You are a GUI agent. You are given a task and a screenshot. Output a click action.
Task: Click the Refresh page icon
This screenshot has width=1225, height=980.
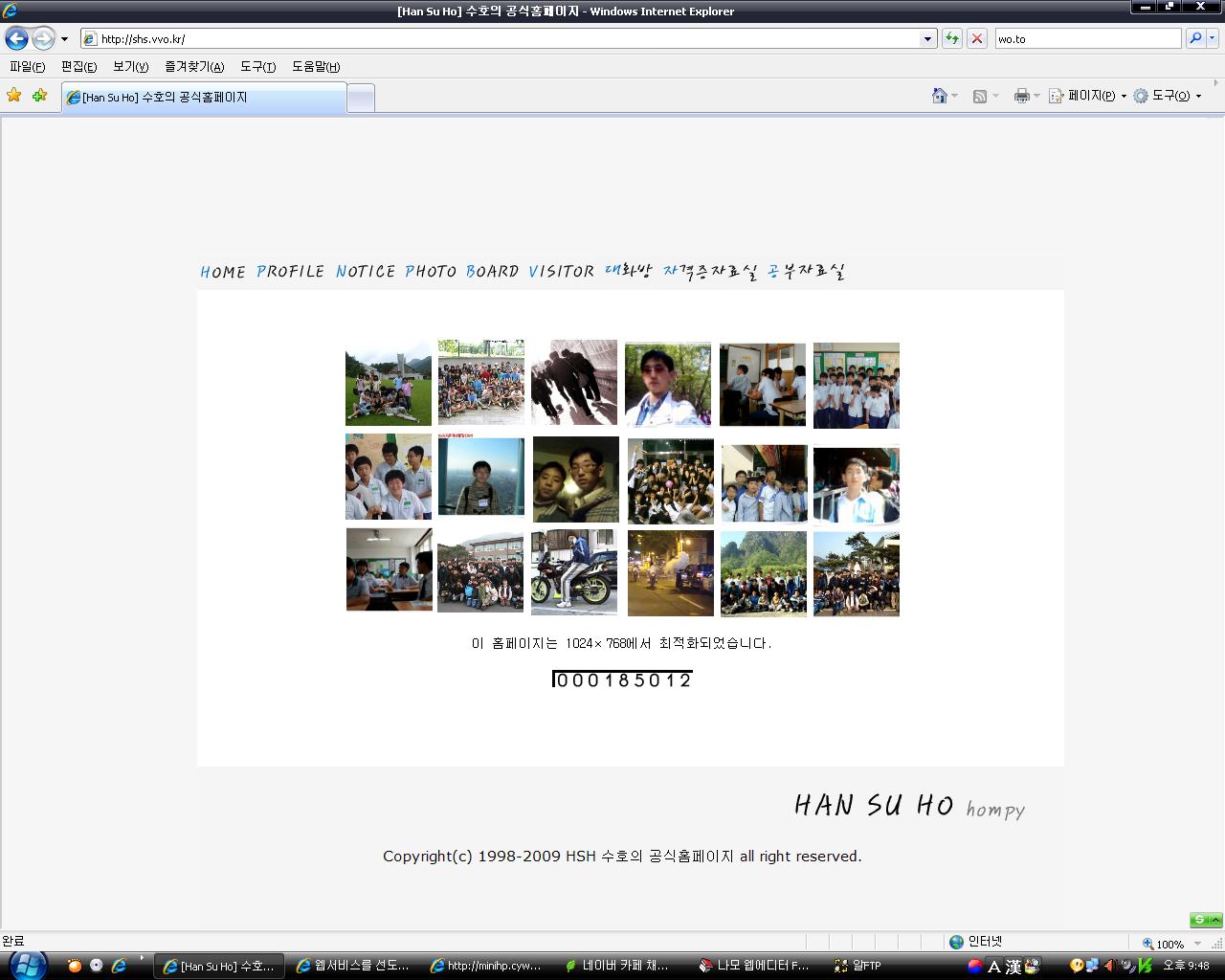(951, 39)
